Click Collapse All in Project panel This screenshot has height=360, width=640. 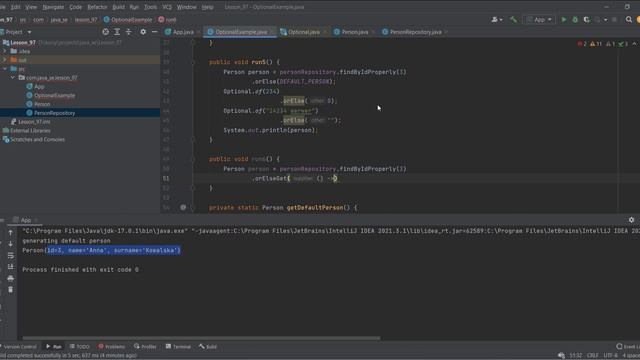129,32
